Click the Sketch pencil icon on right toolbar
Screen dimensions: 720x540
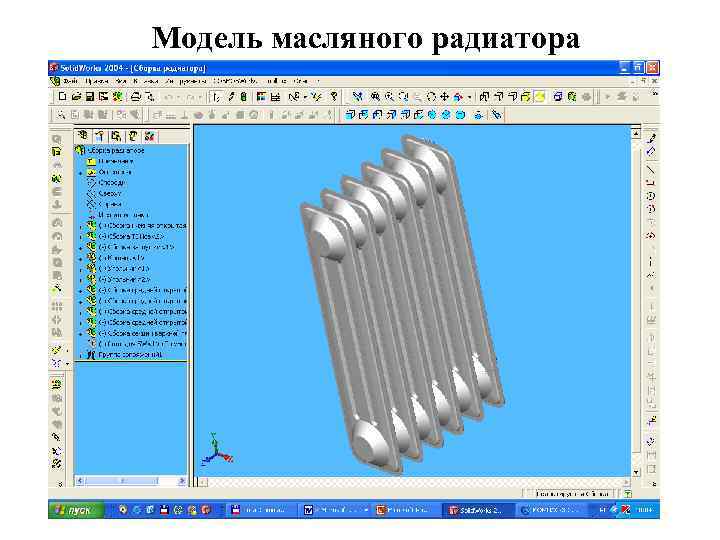651,138
